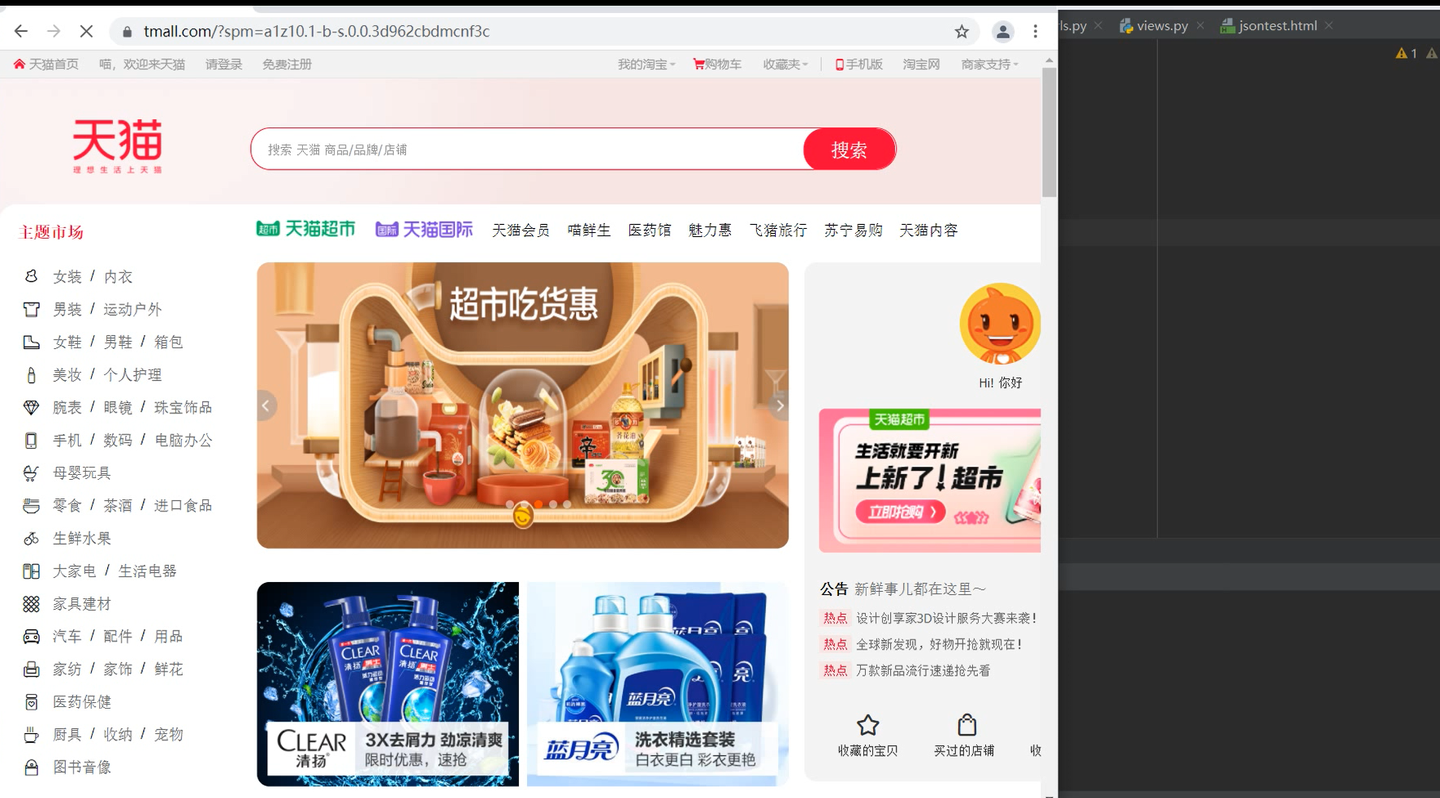Open the 飞猪旅行 nav item
Image resolution: width=1440 pixels, height=798 pixels.
tap(778, 230)
